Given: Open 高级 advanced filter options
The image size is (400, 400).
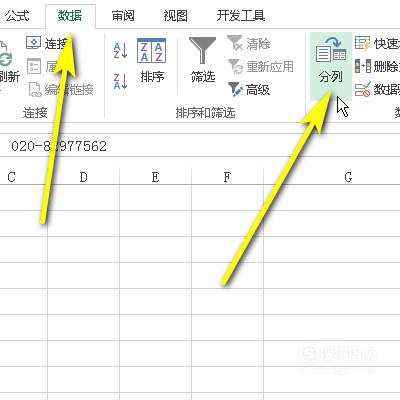Looking at the screenshot, I should pos(249,90).
